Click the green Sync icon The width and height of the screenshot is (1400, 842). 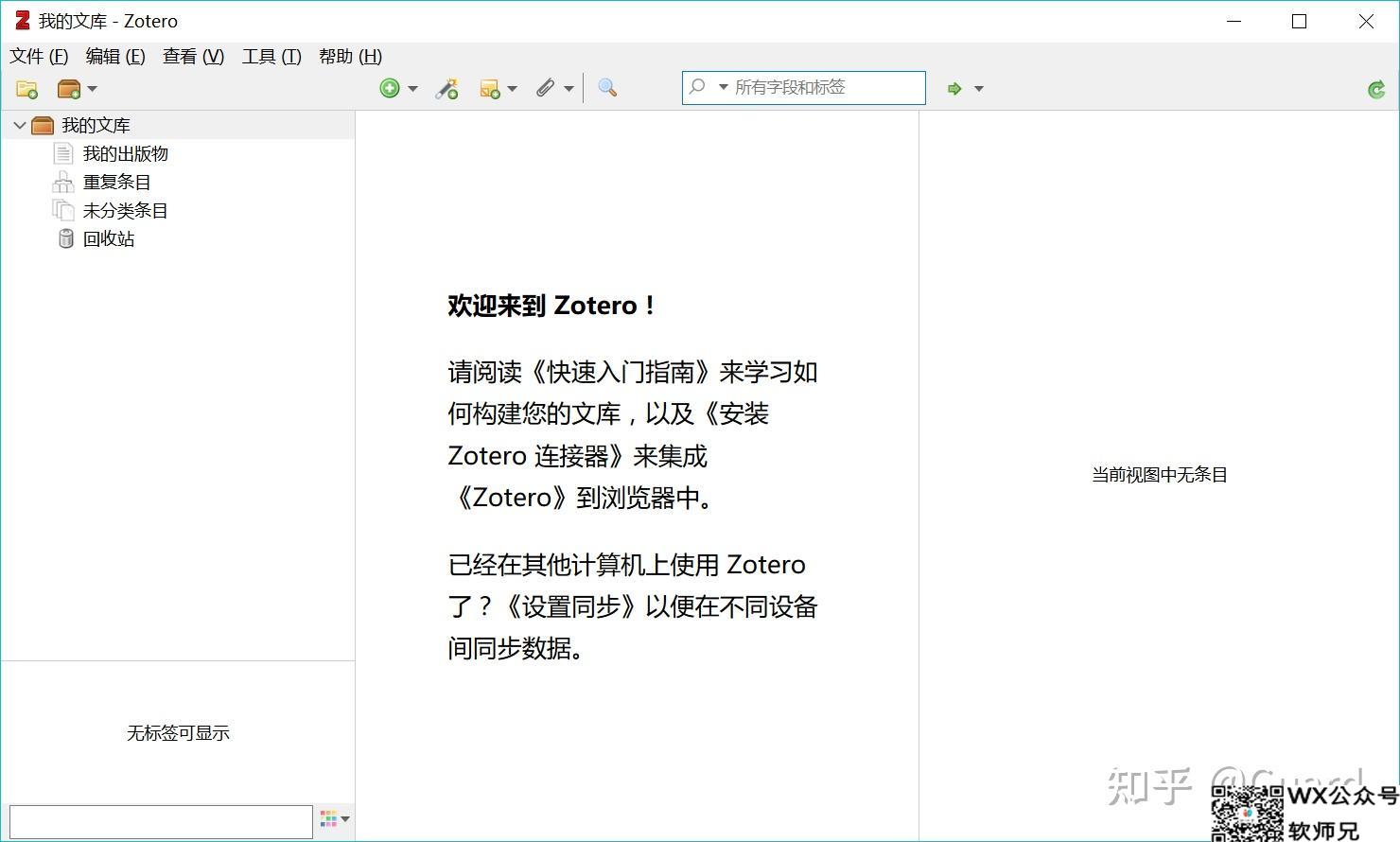[1376, 89]
